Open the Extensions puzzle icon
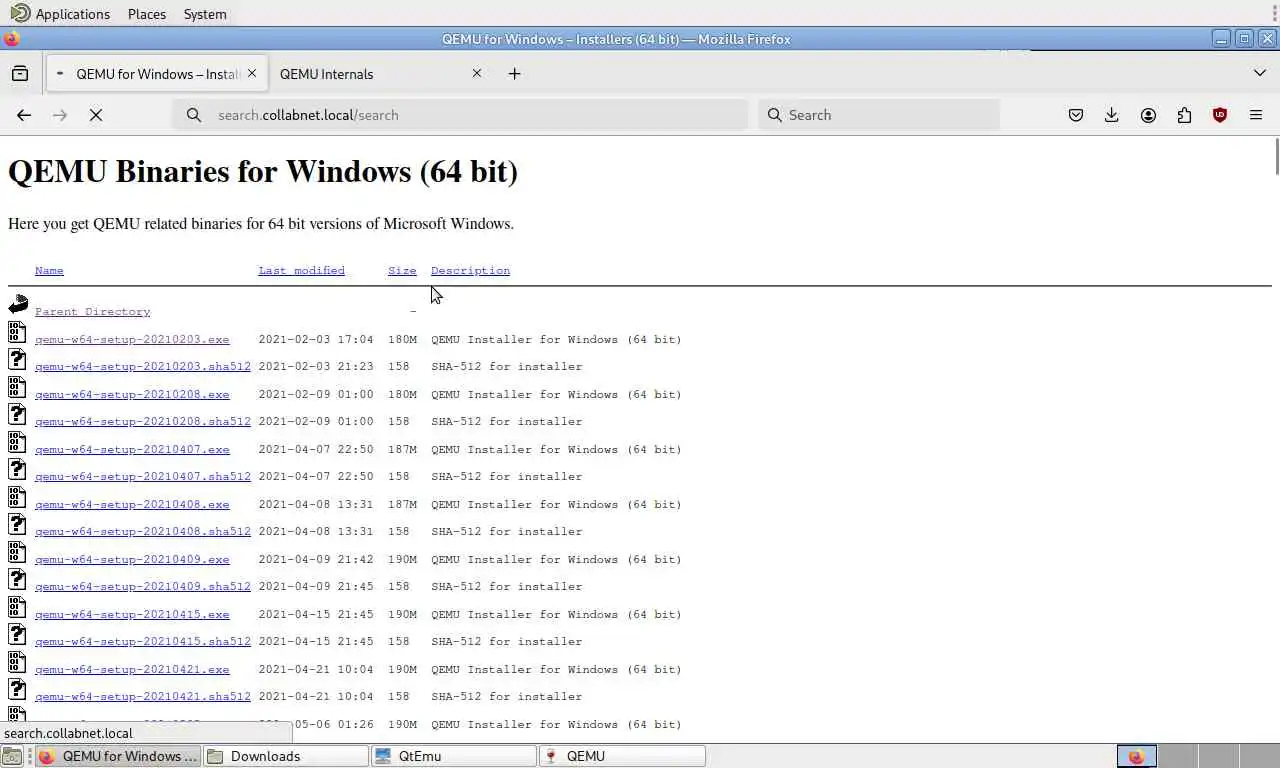1280x768 pixels. point(1184,115)
